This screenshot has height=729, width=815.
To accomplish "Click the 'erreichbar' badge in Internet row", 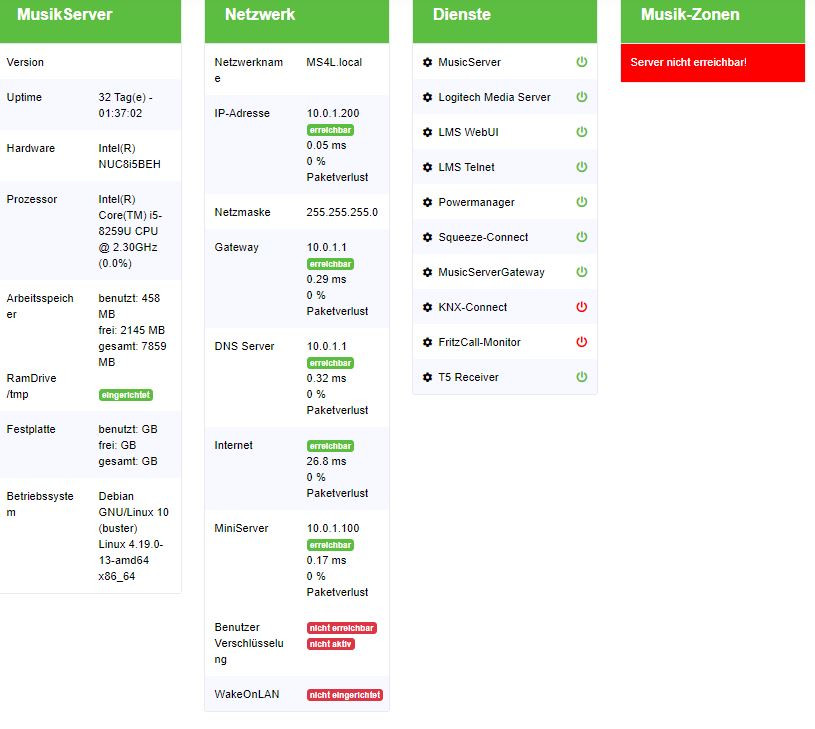I will tap(331, 446).
